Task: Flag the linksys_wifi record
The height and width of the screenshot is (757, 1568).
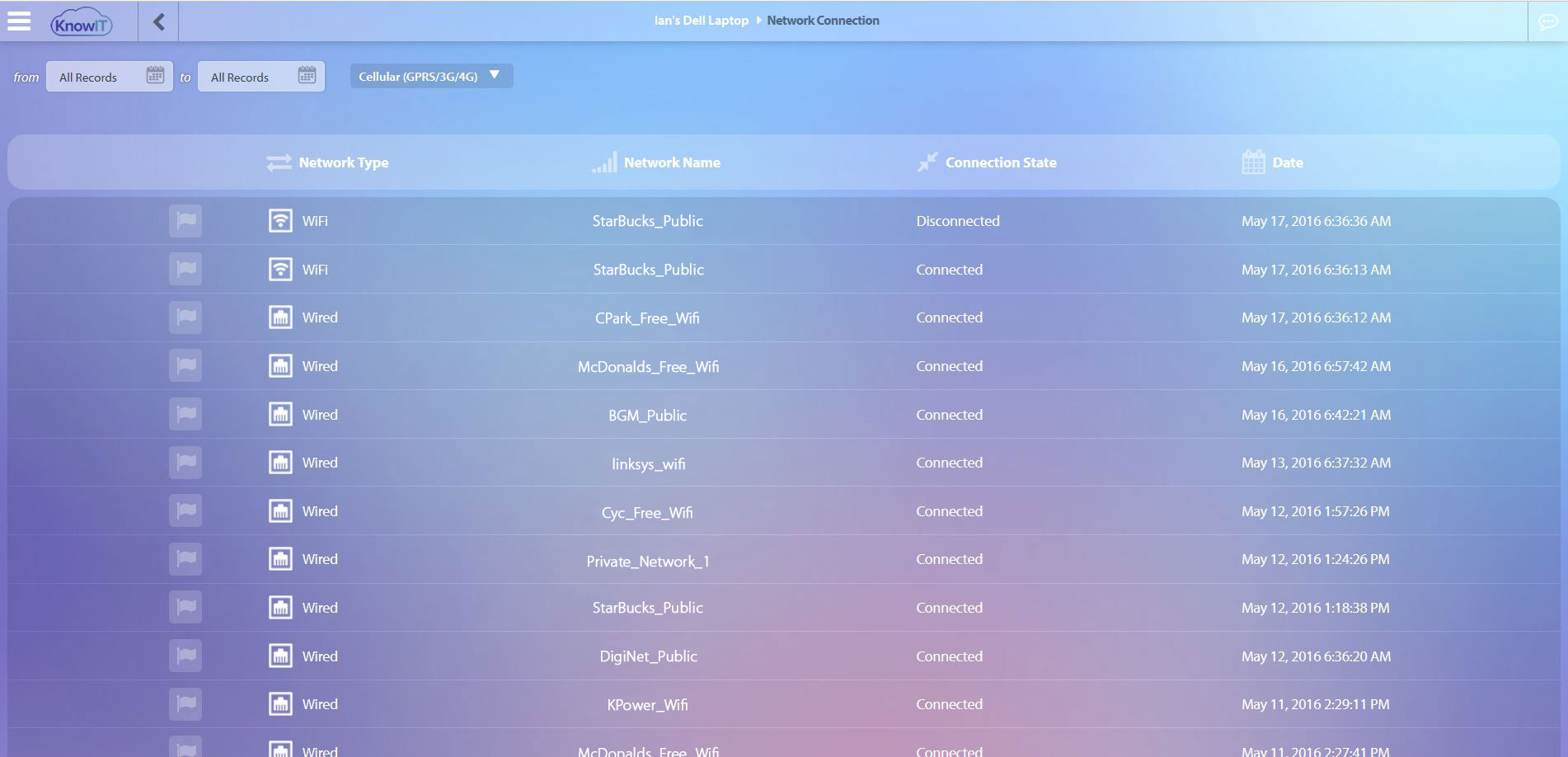Action: point(185,463)
